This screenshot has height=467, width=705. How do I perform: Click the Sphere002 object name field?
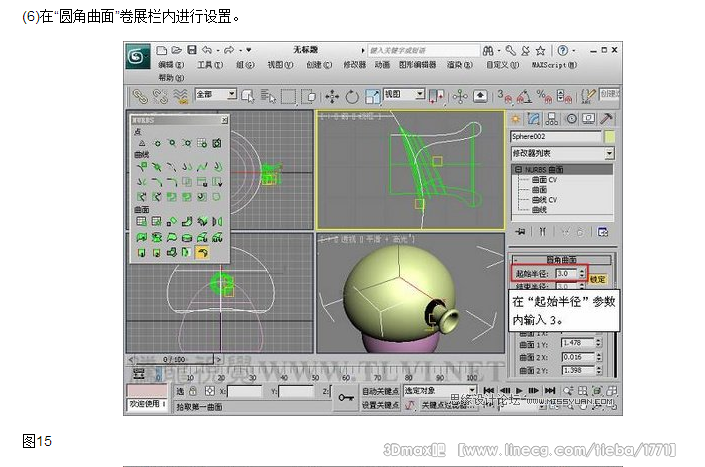pos(556,136)
